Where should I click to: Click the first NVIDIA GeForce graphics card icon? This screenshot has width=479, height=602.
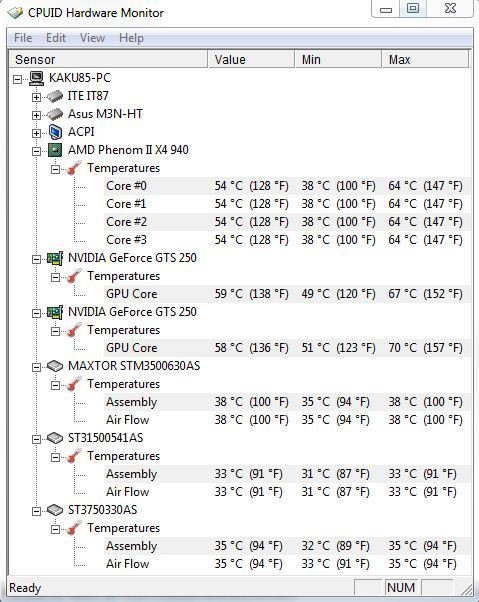(x=55, y=258)
